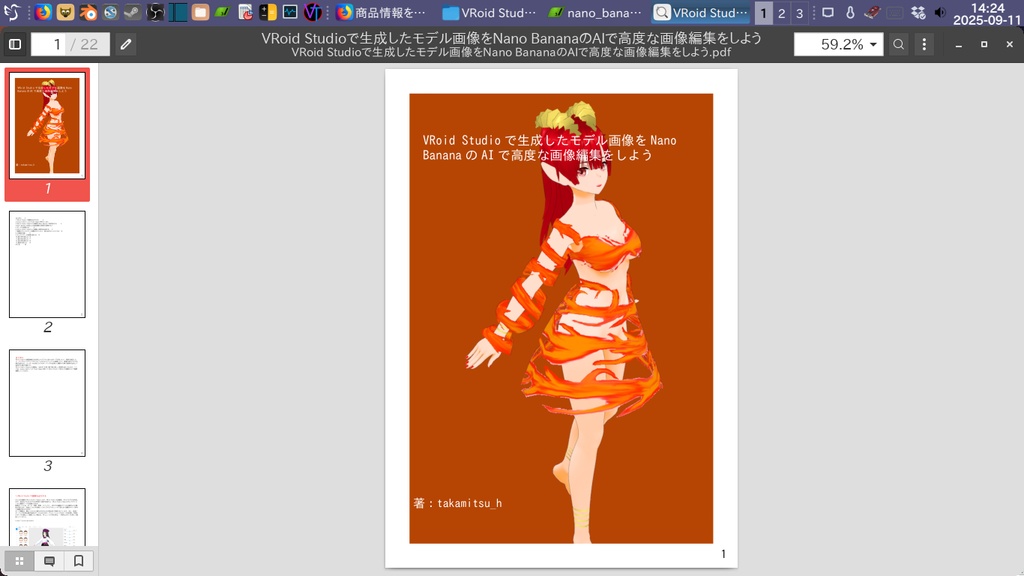This screenshot has height=576, width=1024.
Task: Show thumbnails view in the sidebar bottom bar
Action: [20, 561]
